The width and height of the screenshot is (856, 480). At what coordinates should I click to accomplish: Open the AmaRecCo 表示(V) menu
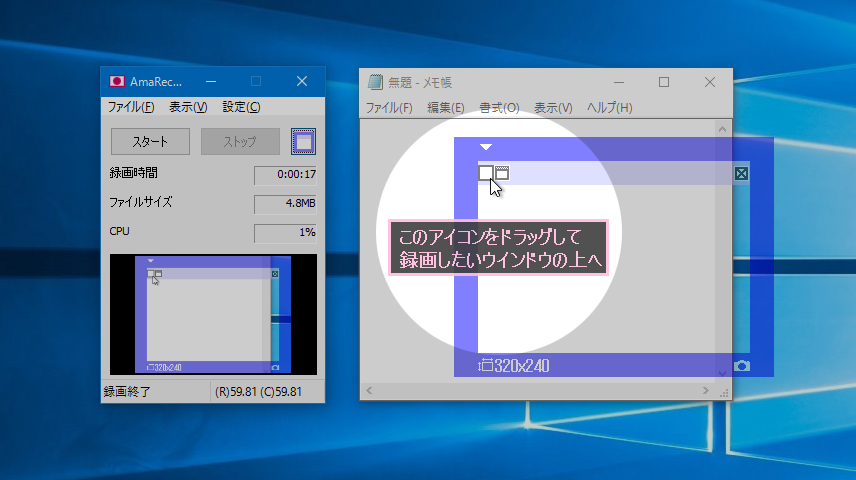[188, 107]
